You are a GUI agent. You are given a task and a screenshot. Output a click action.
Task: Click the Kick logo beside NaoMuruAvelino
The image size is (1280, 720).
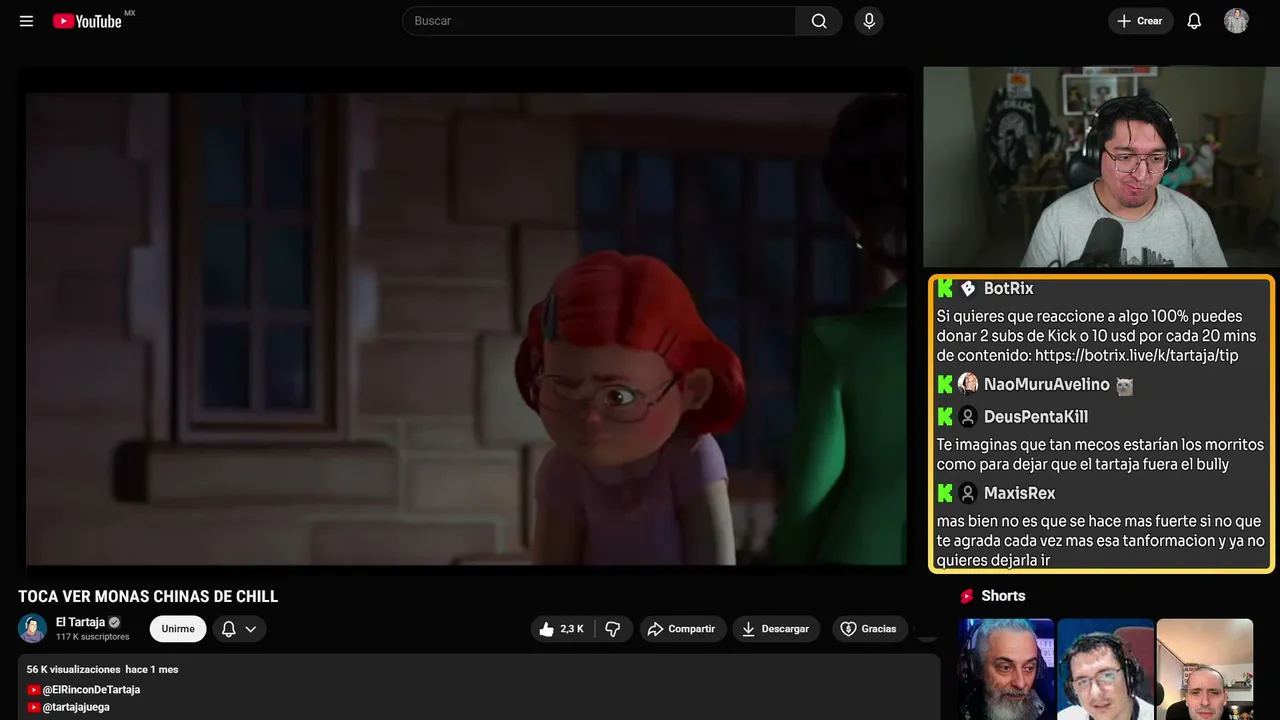coord(945,385)
